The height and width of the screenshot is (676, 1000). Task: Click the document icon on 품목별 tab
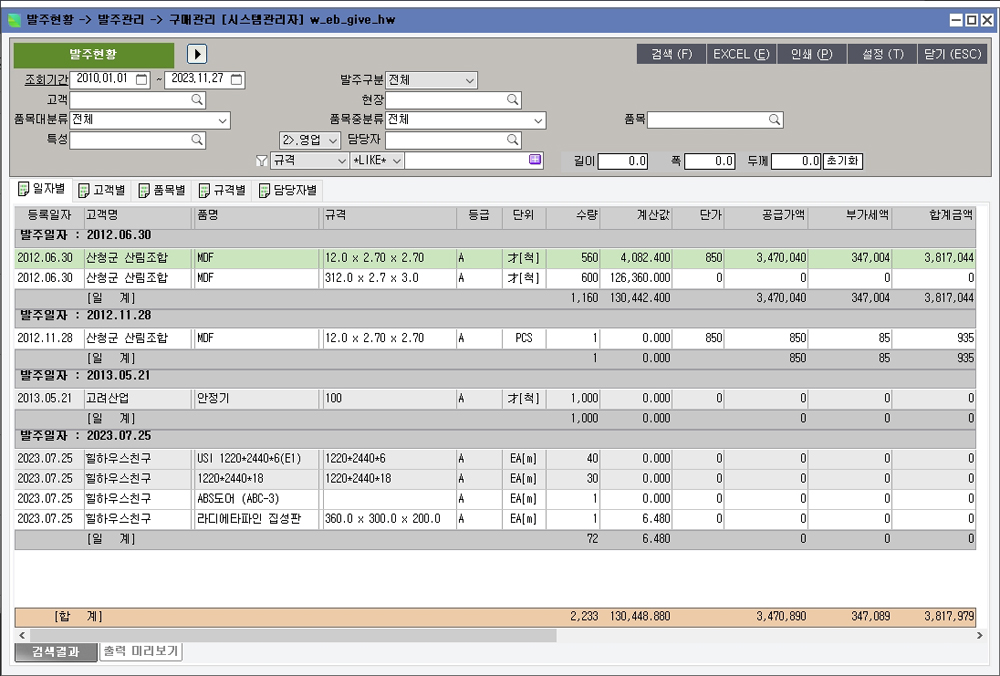[144, 190]
